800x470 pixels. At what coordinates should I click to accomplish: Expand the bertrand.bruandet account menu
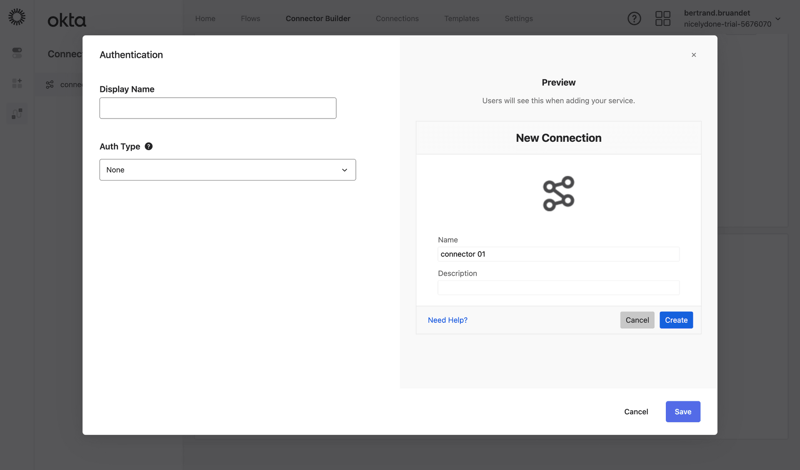click(x=732, y=18)
